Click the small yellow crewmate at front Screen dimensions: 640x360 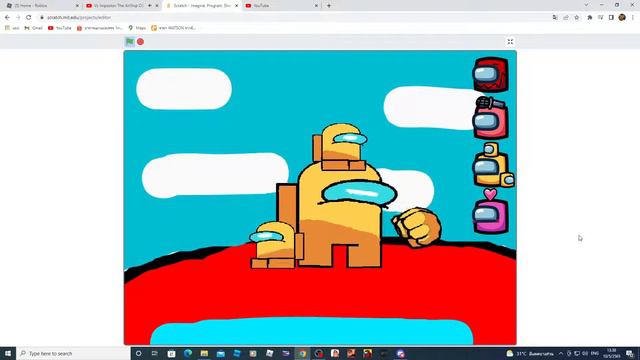coord(276,245)
